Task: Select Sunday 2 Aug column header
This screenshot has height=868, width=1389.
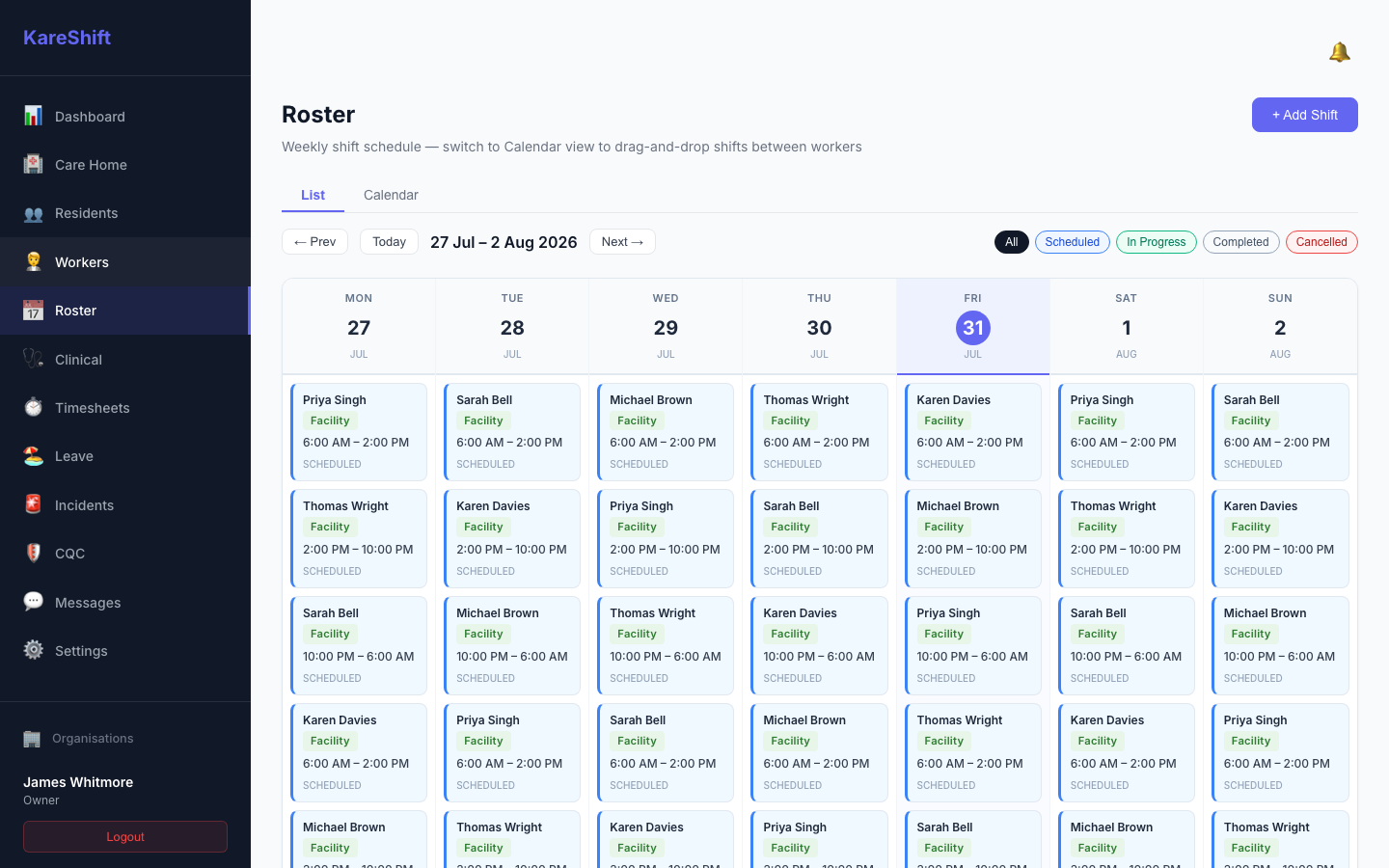Action: [x=1280, y=326]
